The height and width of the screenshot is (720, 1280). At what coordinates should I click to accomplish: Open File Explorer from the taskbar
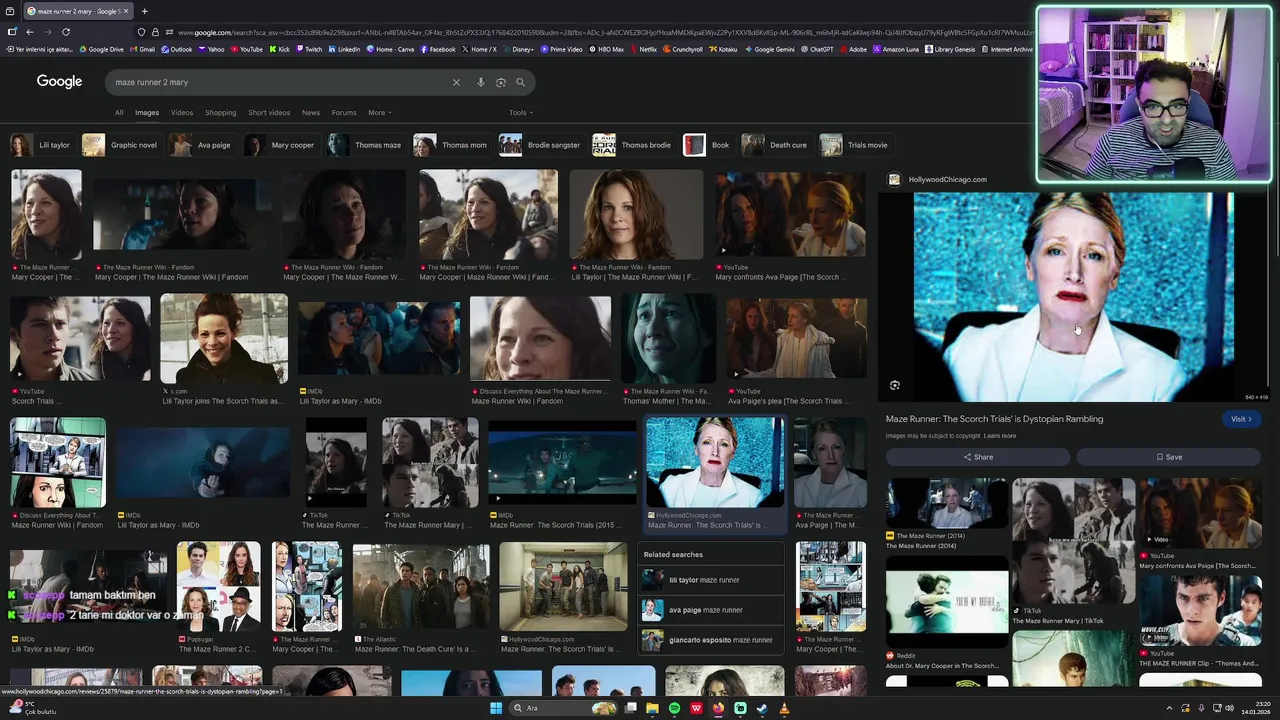tap(652, 708)
